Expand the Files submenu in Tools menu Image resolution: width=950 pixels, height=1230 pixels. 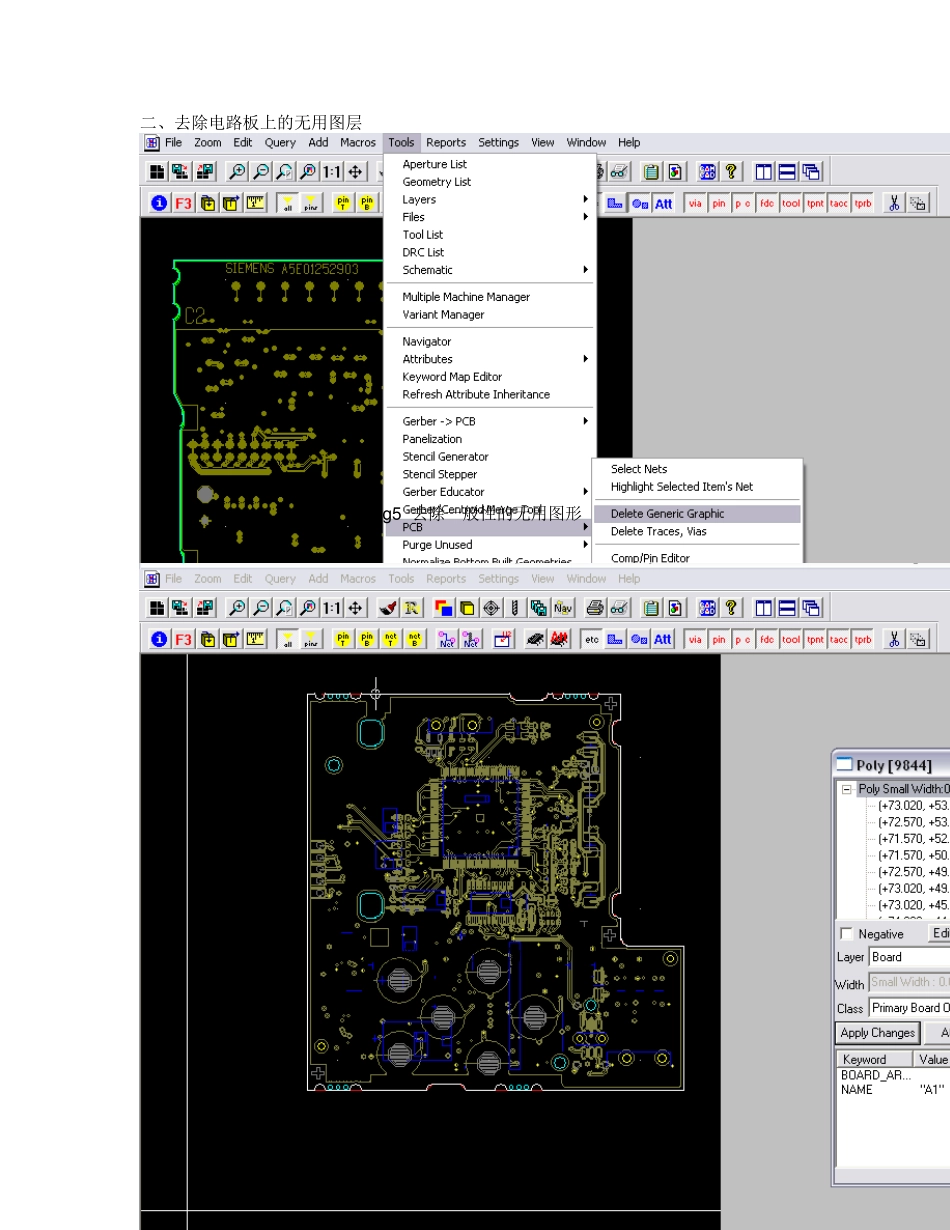[490, 217]
